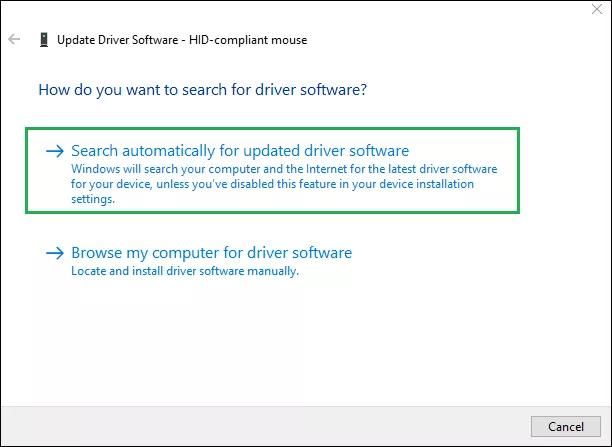The width and height of the screenshot is (612, 447).
Task: Click the 'Windows will search your computer' description
Action: 284,184
